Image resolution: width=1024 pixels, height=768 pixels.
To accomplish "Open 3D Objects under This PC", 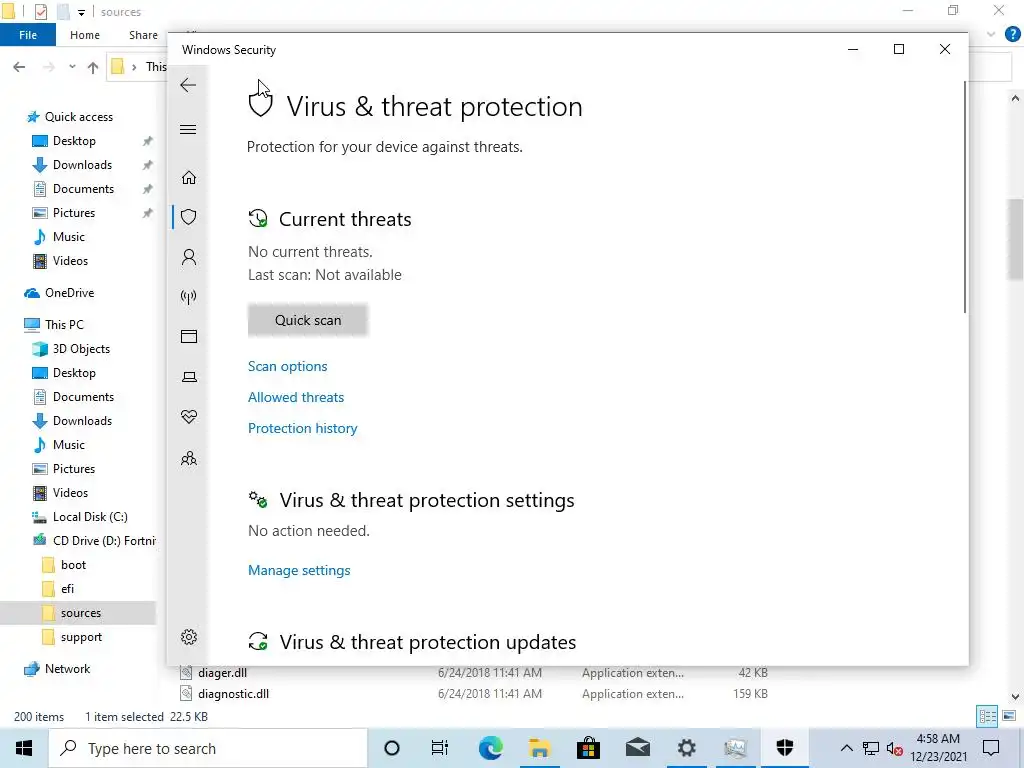I will coord(81,349).
